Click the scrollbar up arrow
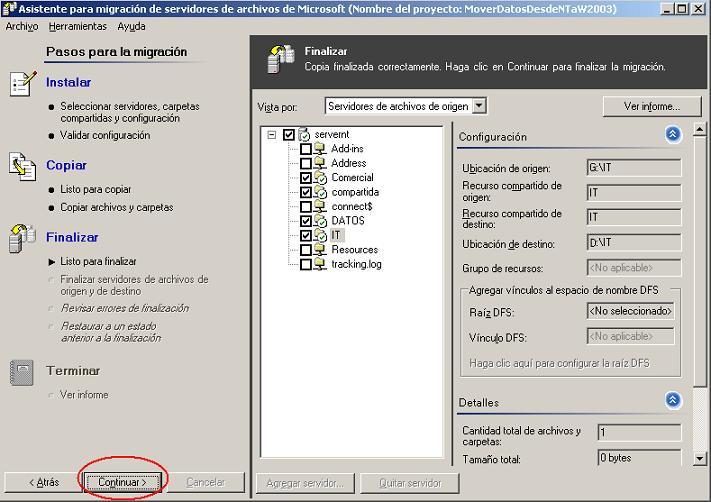This screenshot has width=711, height=502. 700,130
